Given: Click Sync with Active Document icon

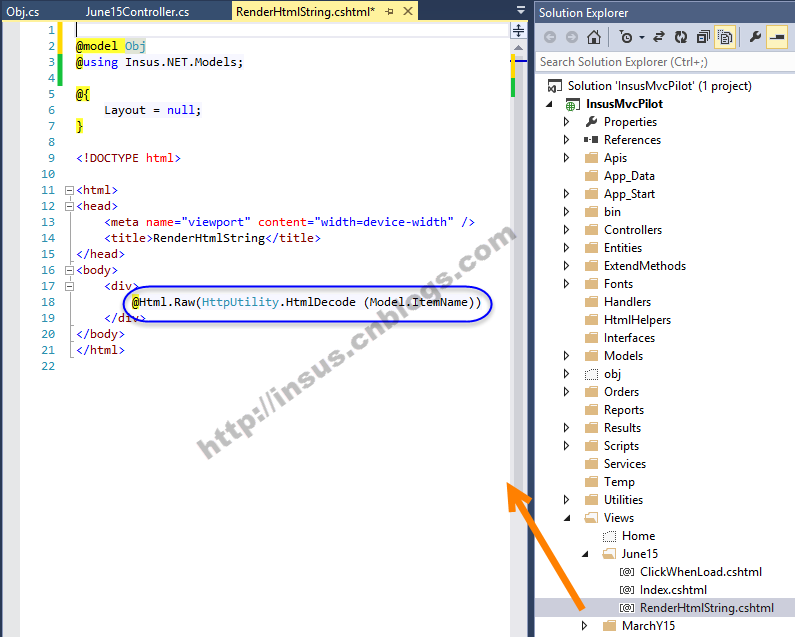Looking at the screenshot, I should 659,37.
